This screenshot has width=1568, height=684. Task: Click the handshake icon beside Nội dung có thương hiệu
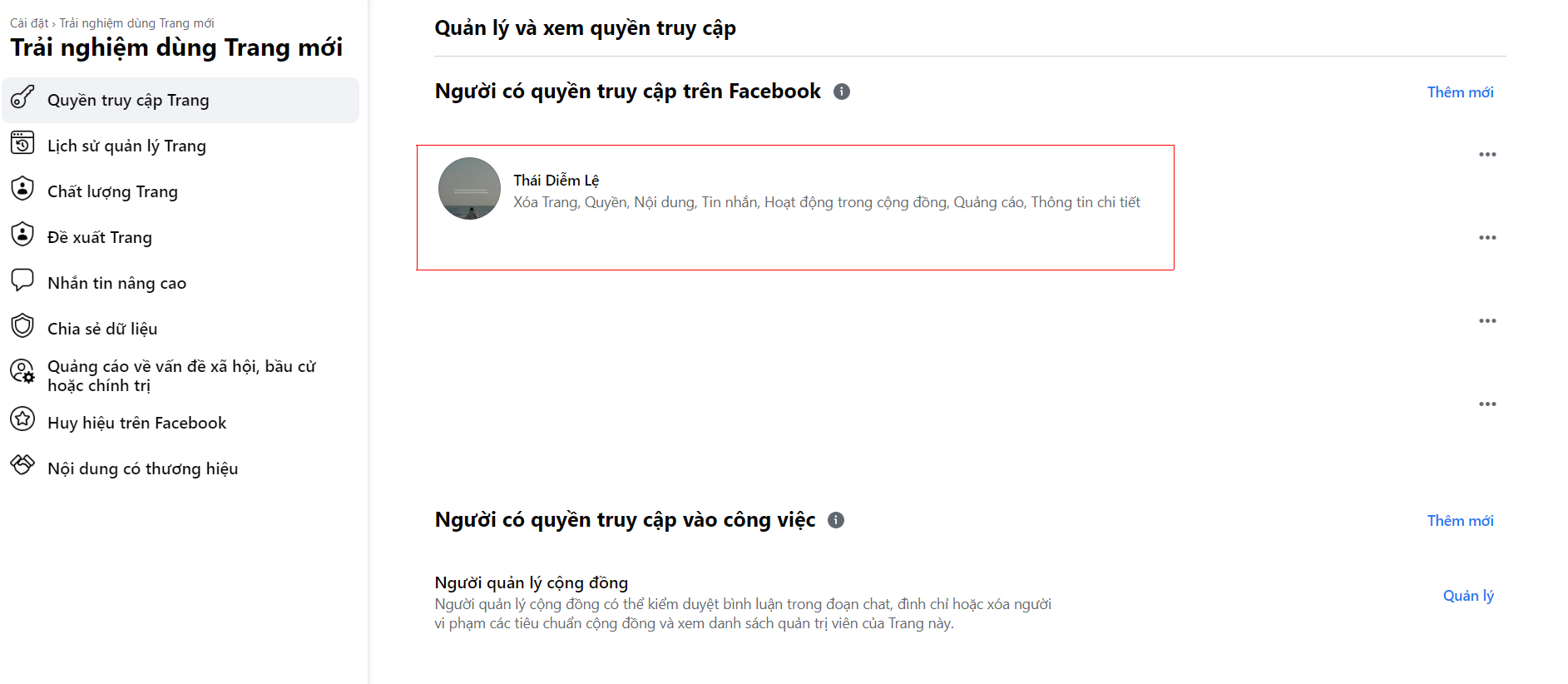point(22,464)
